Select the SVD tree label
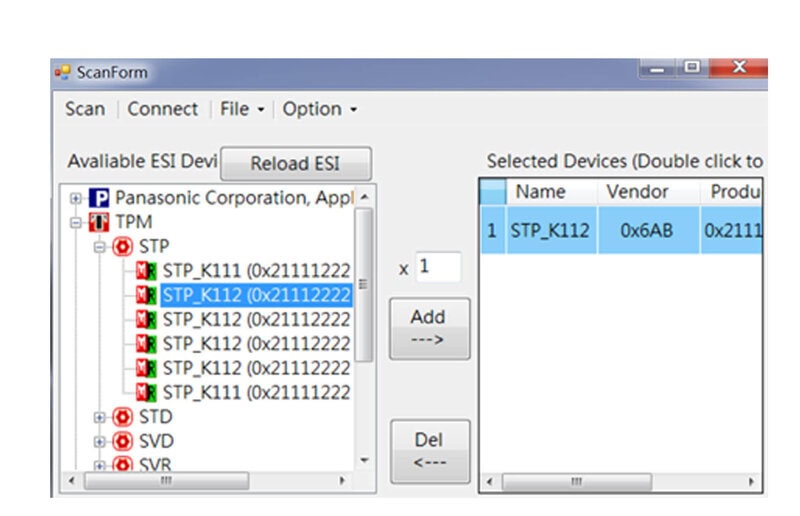 coord(156,441)
